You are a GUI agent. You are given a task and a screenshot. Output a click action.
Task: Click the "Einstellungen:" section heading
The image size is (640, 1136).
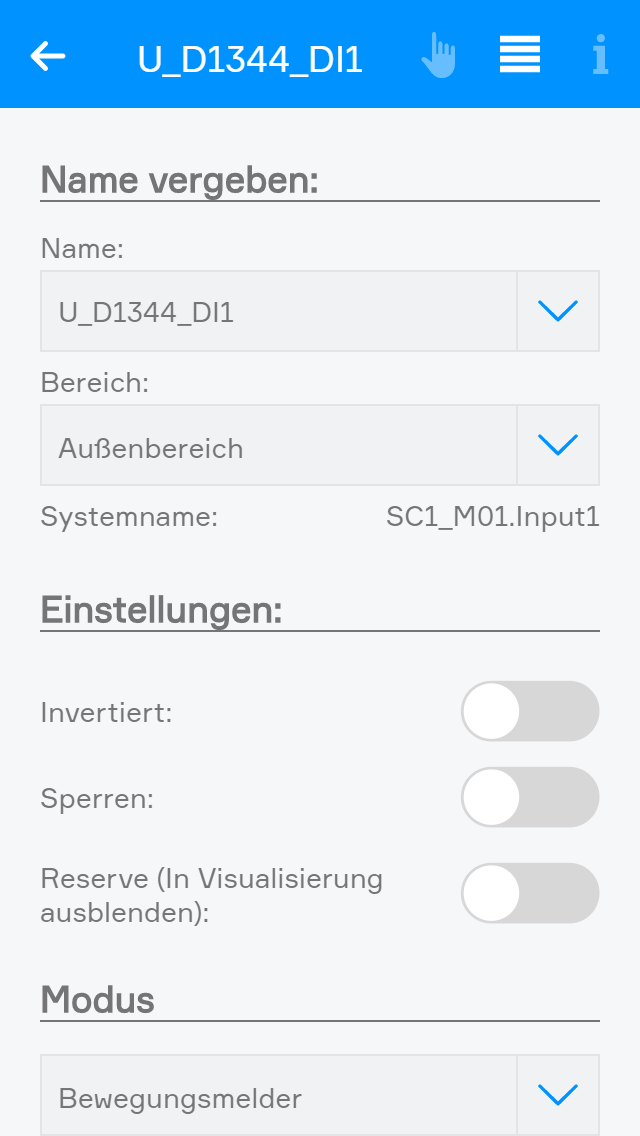pyautogui.click(x=161, y=609)
